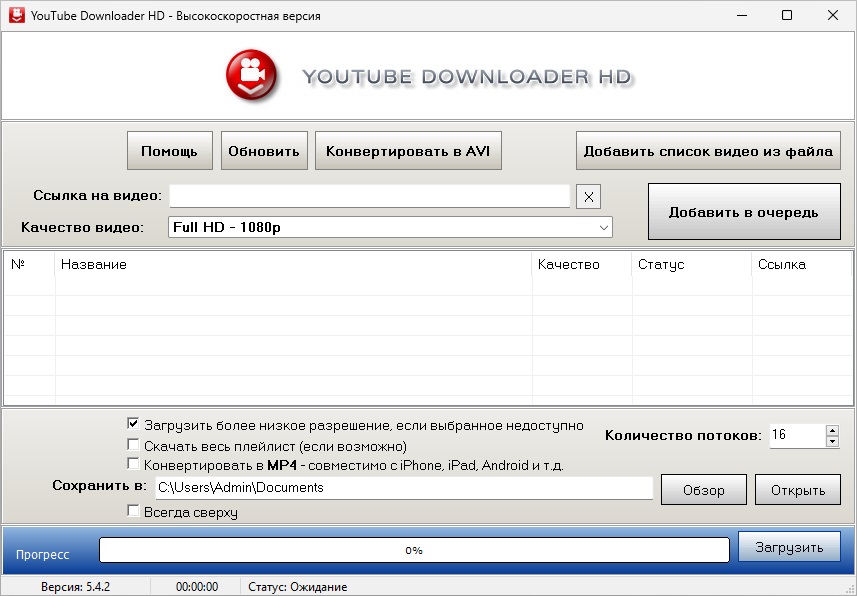
Task: Click Конвертировать в AVI button
Action: point(408,151)
